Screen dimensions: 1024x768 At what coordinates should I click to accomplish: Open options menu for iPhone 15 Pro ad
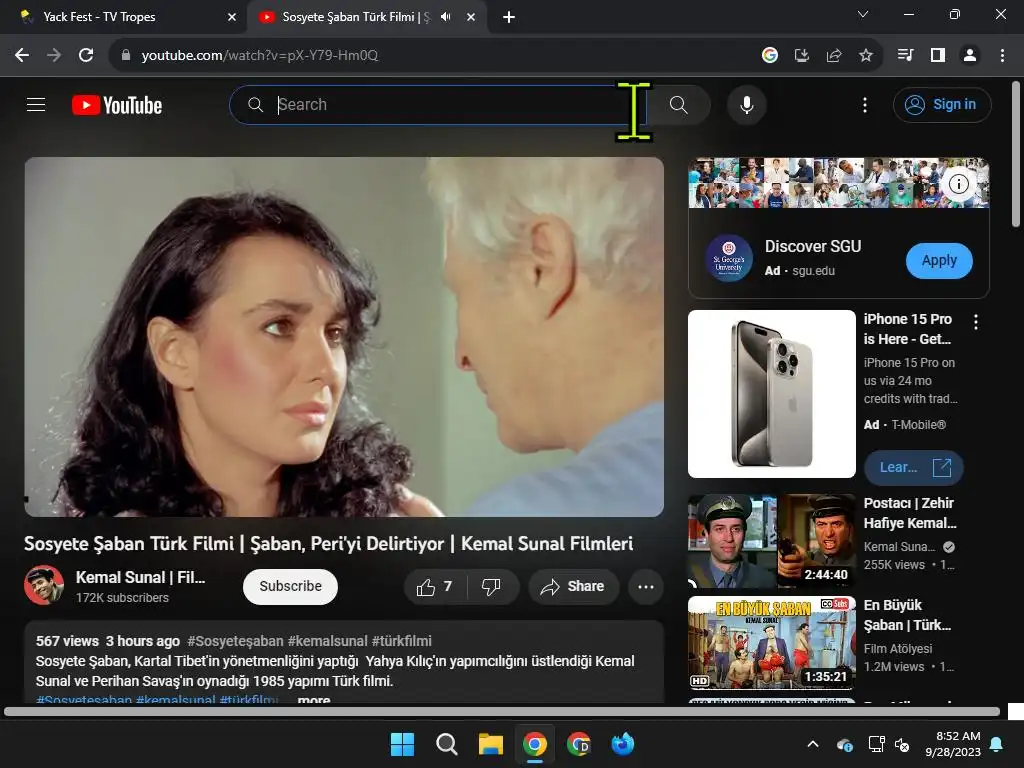976,321
